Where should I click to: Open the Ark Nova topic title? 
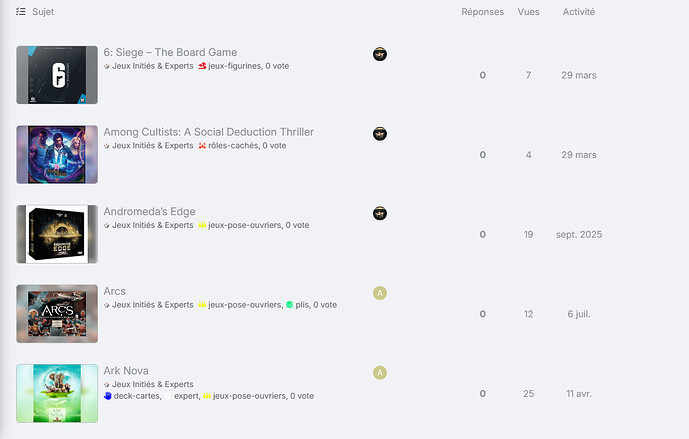pos(126,370)
